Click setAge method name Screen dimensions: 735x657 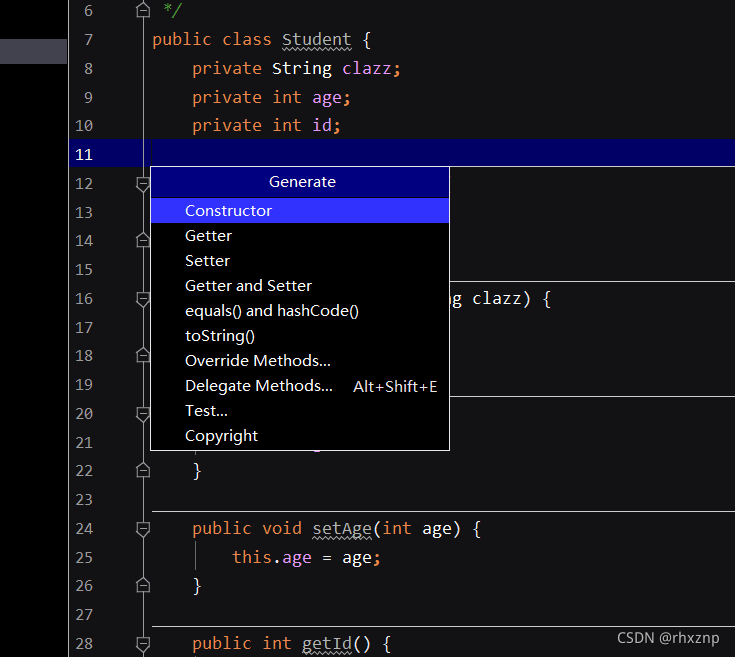pyautogui.click(x=342, y=529)
